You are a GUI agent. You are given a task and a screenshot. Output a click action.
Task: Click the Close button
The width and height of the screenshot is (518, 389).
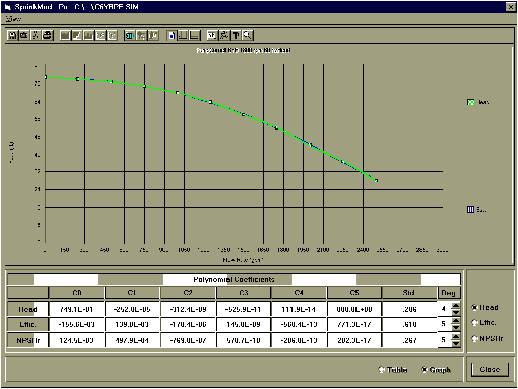(x=490, y=369)
